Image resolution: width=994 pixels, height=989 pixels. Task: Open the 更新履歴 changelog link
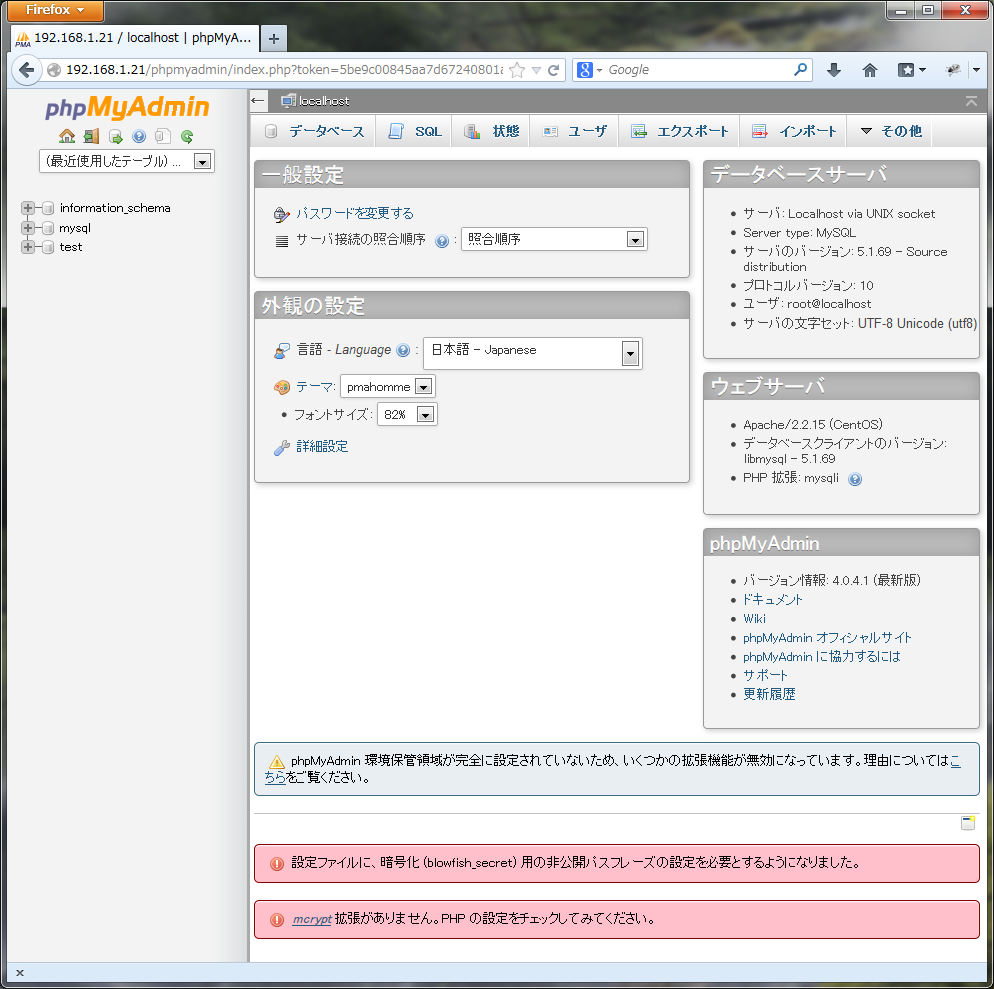click(x=769, y=694)
